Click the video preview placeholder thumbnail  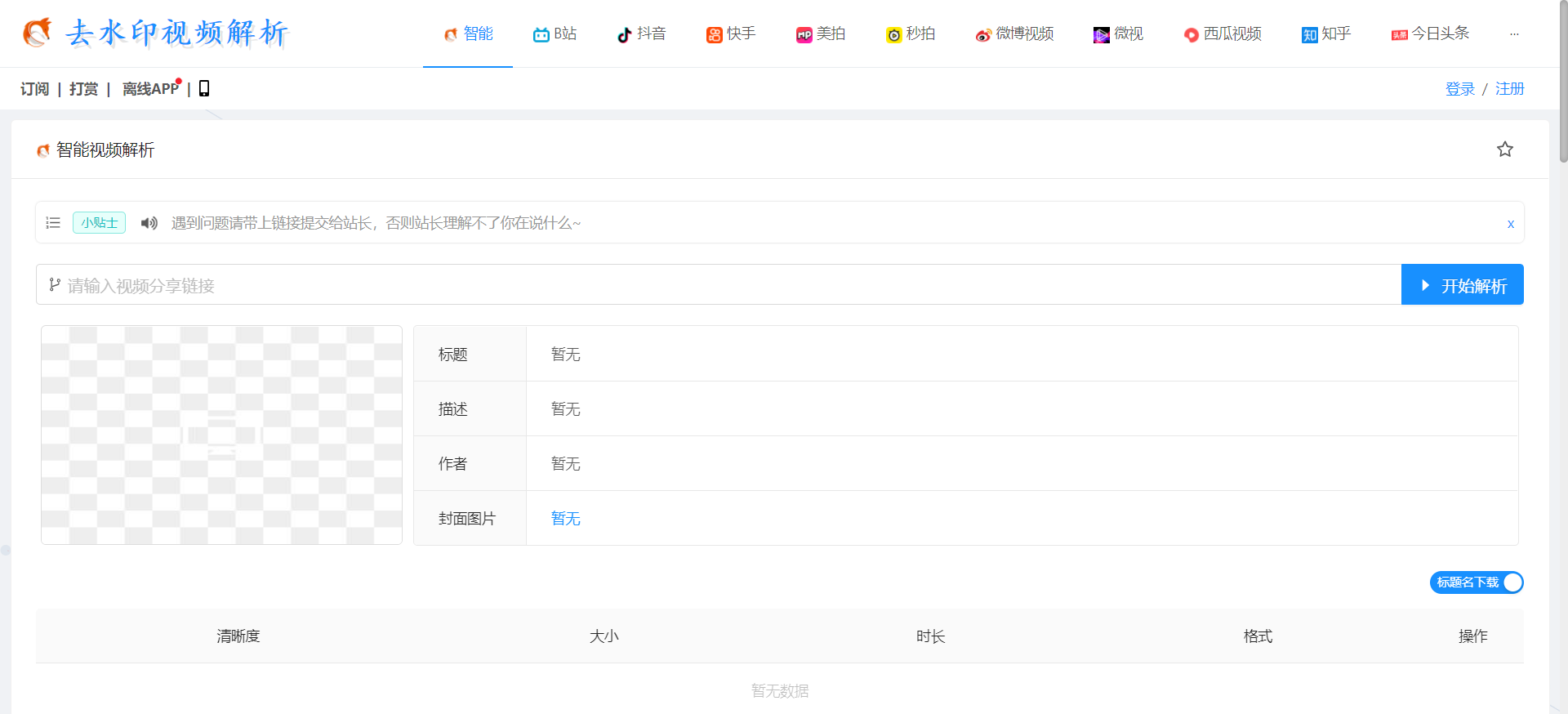221,435
